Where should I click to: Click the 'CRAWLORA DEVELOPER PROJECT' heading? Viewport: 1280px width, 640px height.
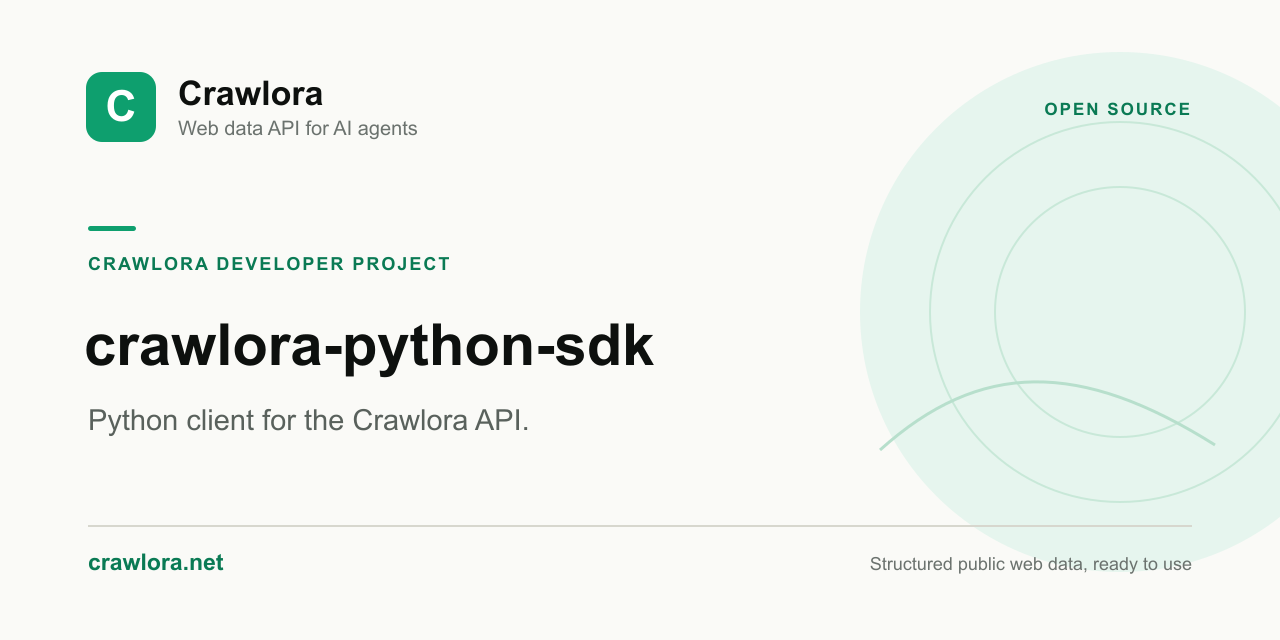[x=269, y=264]
